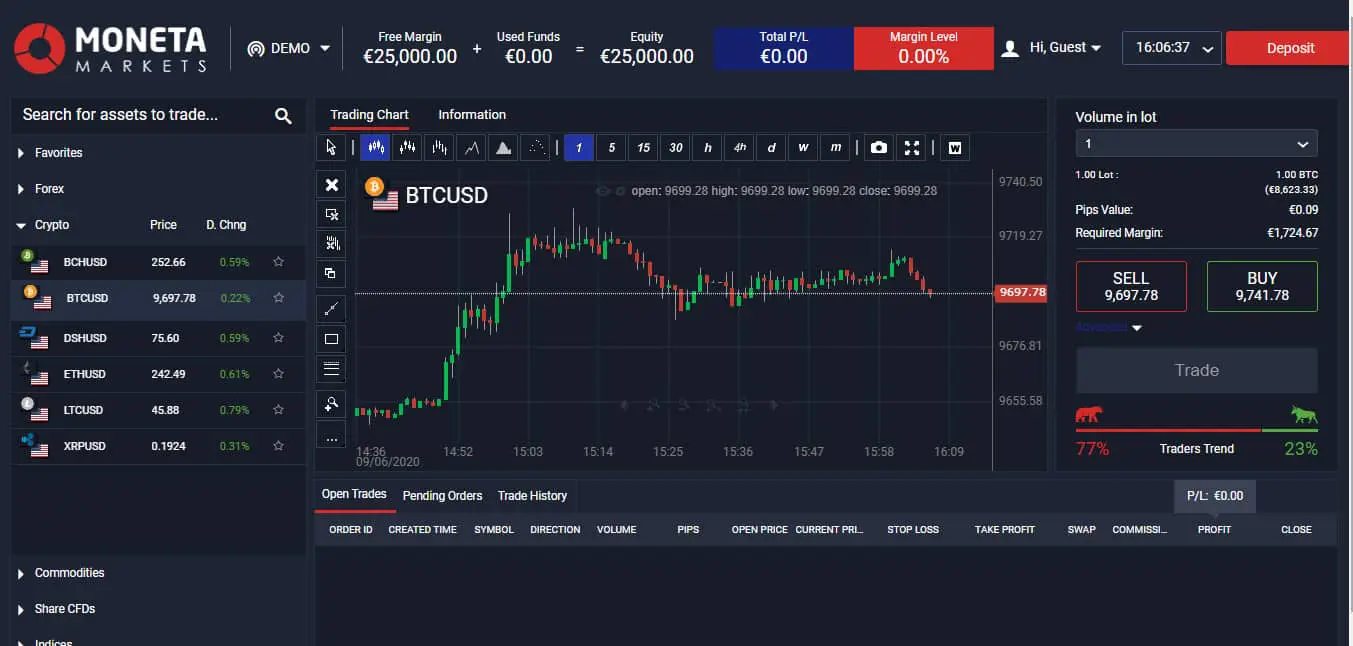Screen dimensions: 1353x646
Task: Switch to the Information tab
Action: coord(472,115)
